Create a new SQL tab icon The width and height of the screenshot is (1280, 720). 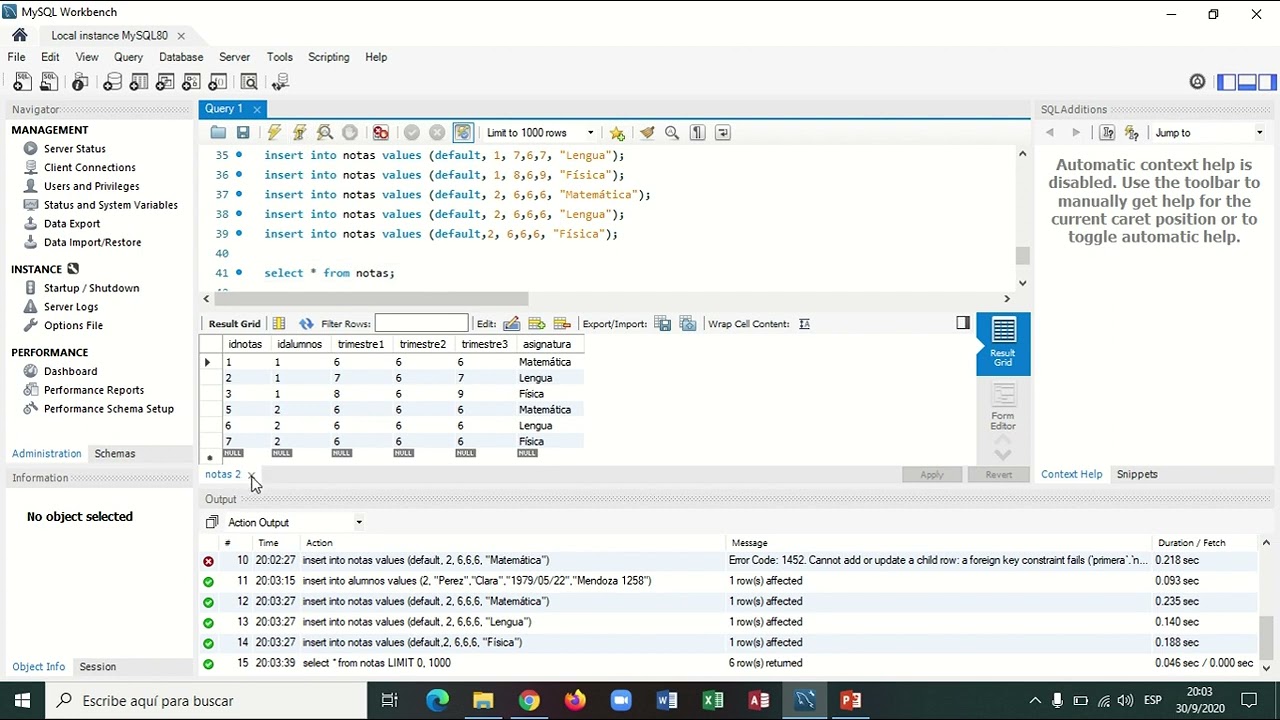21,82
